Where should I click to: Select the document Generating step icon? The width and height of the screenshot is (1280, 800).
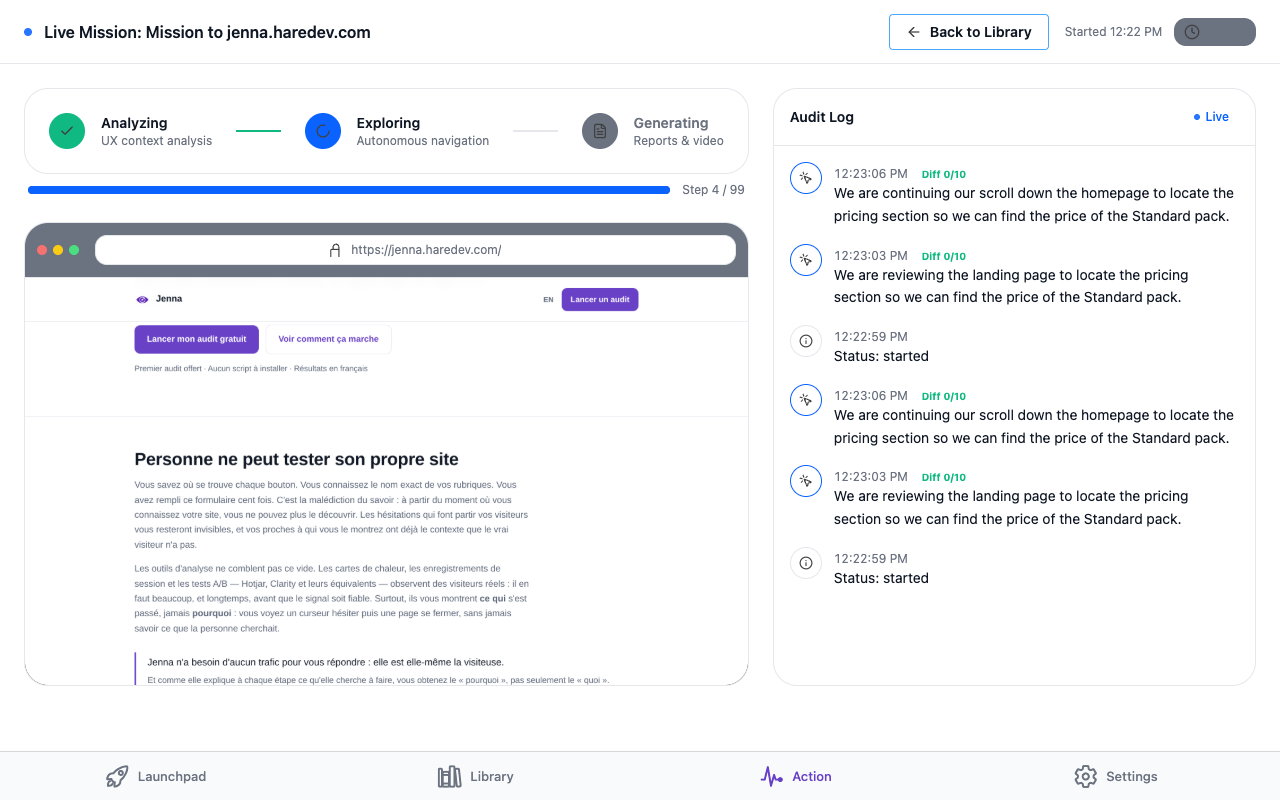click(x=600, y=131)
